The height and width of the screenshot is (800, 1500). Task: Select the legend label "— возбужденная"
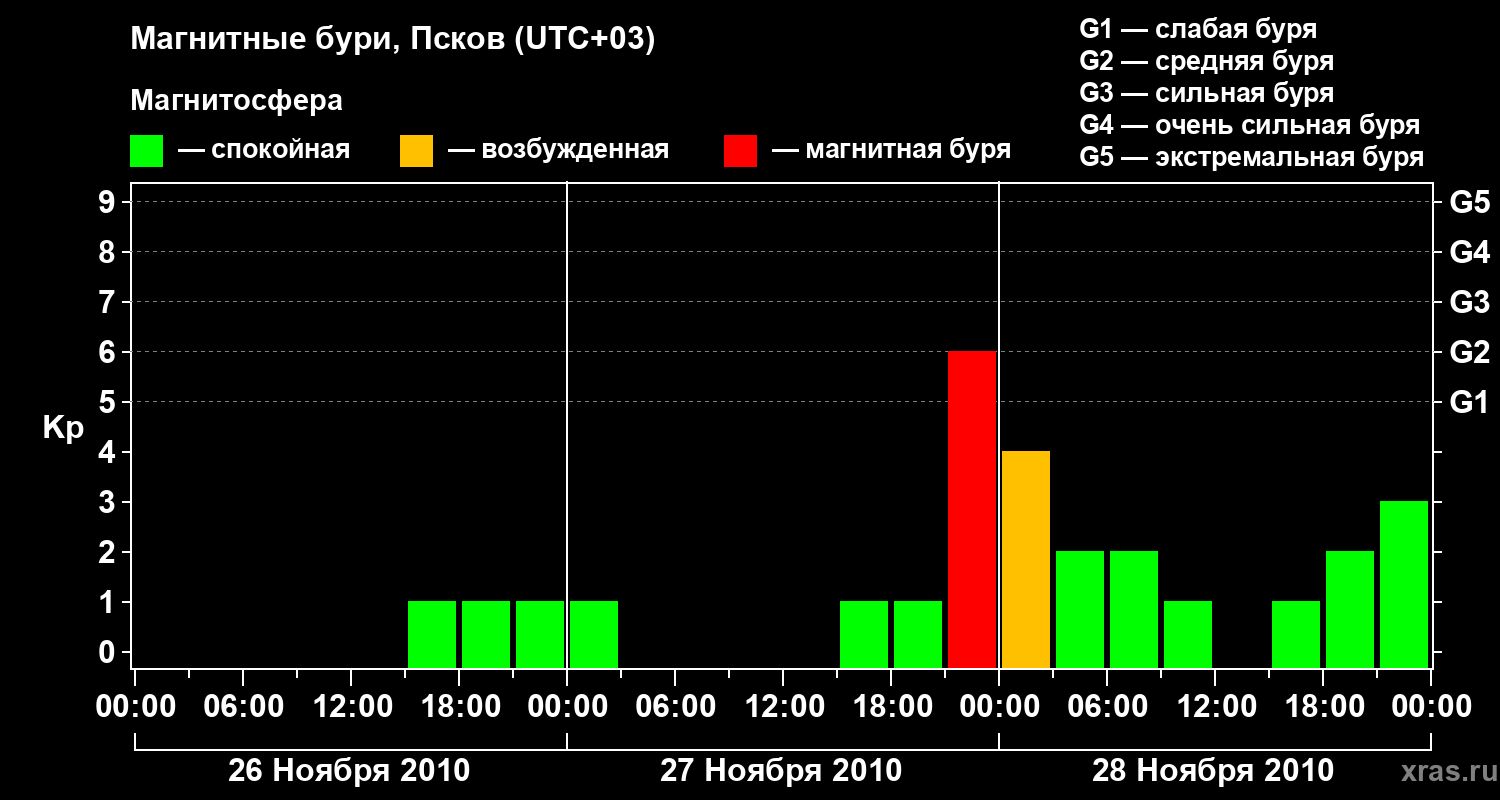558,150
